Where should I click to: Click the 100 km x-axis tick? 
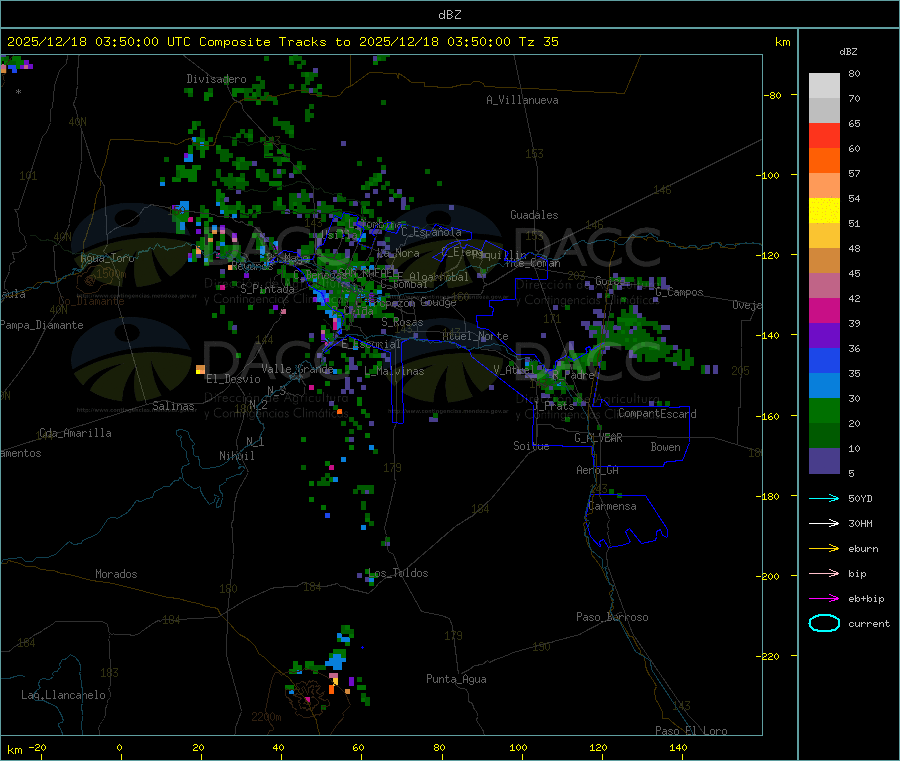[518, 747]
